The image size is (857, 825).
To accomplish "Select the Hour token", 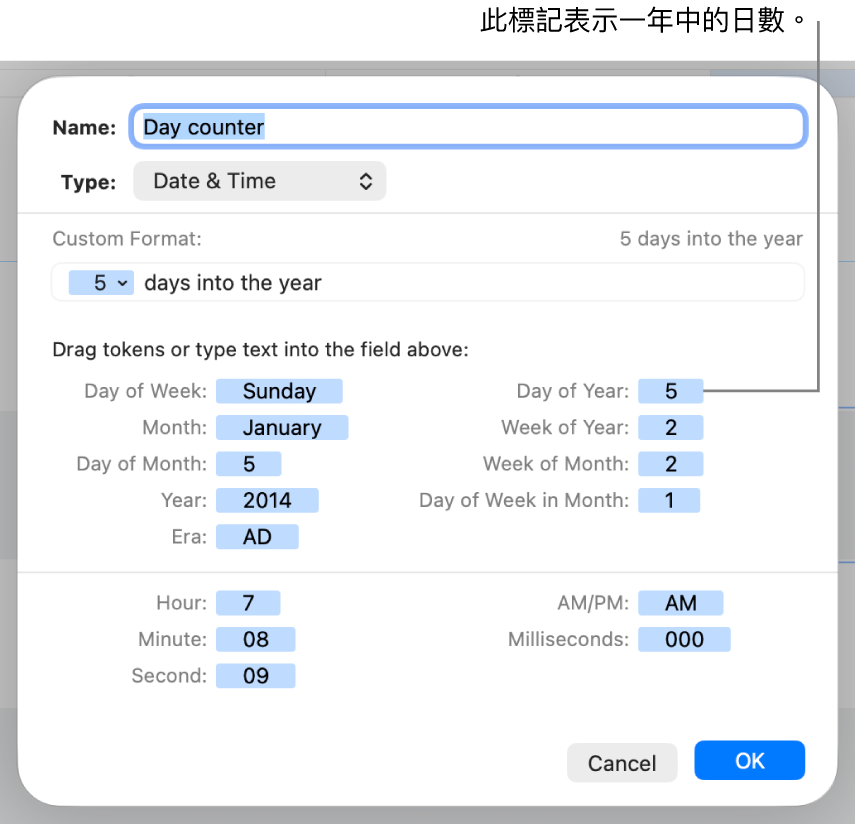I will coord(248,603).
